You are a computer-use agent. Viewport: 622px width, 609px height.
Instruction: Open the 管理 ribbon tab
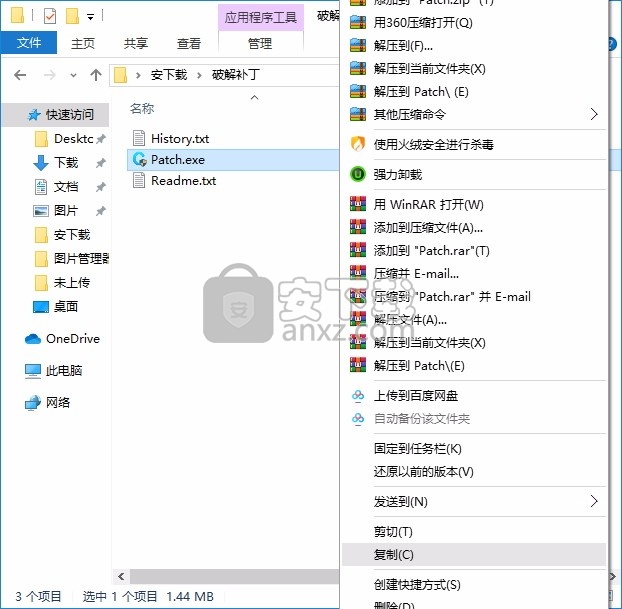click(260, 43)
